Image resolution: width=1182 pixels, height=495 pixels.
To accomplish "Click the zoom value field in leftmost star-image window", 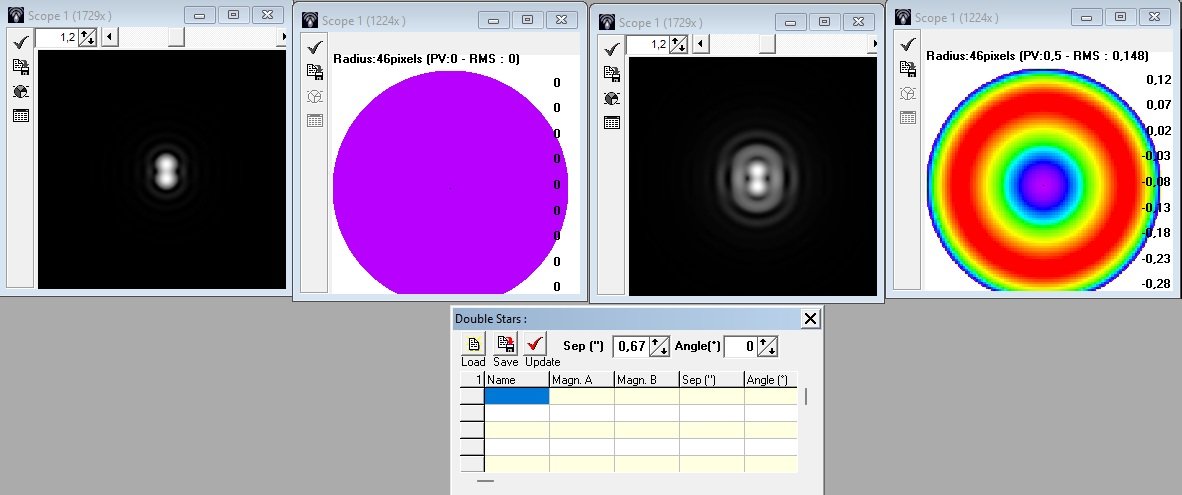I will pos(57,36).
